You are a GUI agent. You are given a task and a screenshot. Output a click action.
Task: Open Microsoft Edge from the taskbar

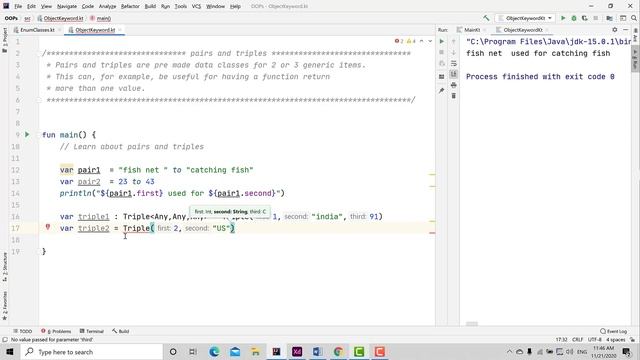[x=214, y=352]
